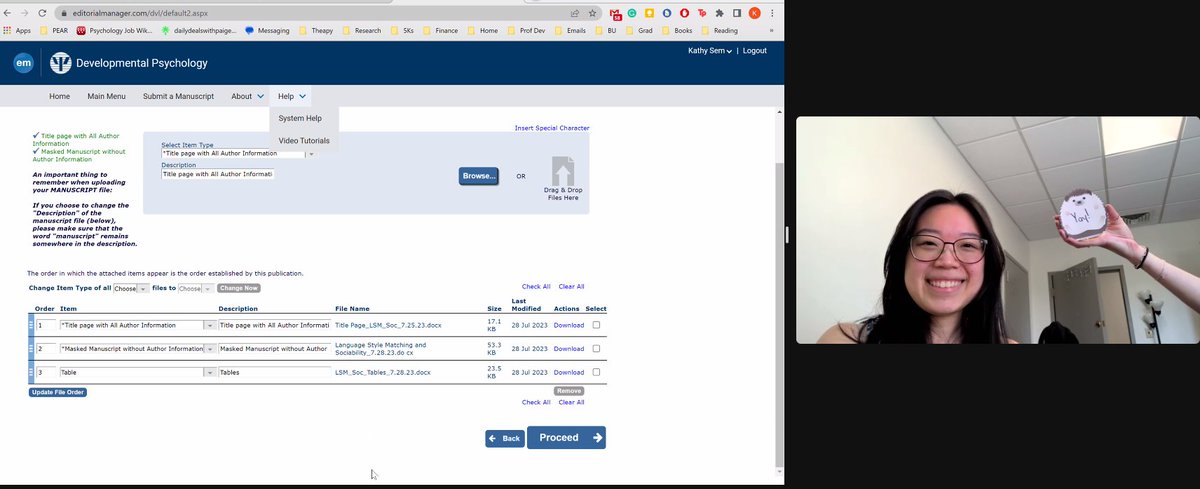
Task: Click the drag handle for row 2
Action: 31,349
